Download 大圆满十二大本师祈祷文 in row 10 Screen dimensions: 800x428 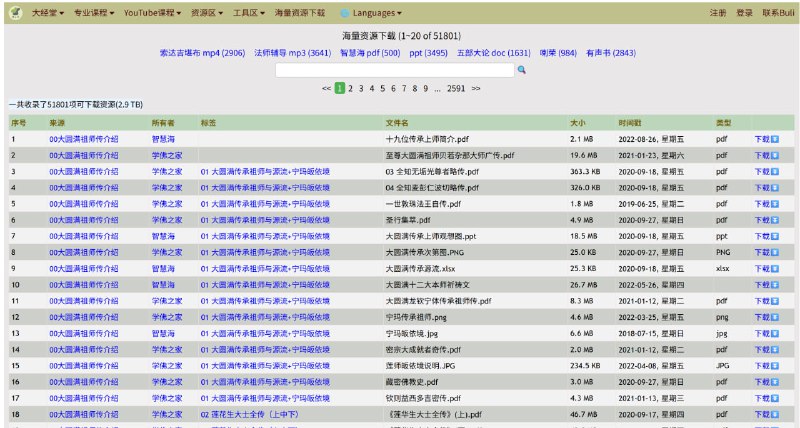click(x=766, y=285)
